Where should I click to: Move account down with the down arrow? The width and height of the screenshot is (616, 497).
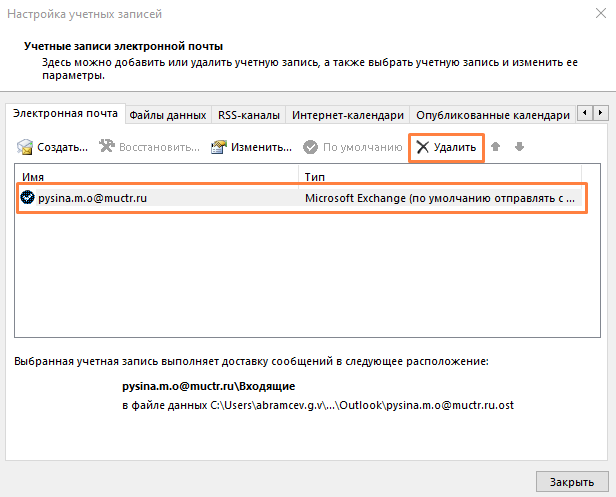click(519, 147)
